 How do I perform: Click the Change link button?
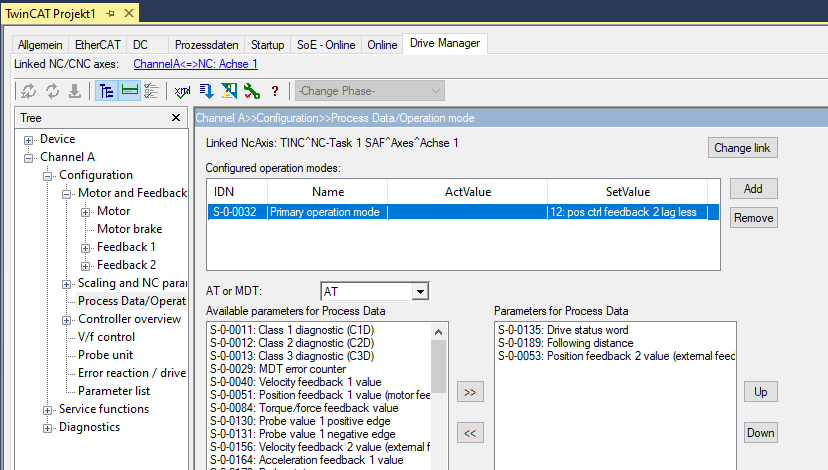click(x=742, y=148)
